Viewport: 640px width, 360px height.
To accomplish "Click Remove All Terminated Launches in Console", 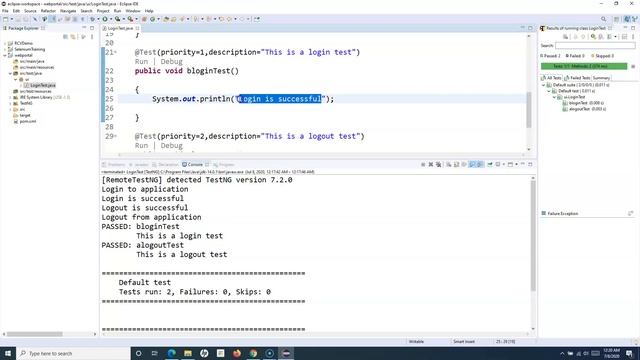I will [438, 164].
